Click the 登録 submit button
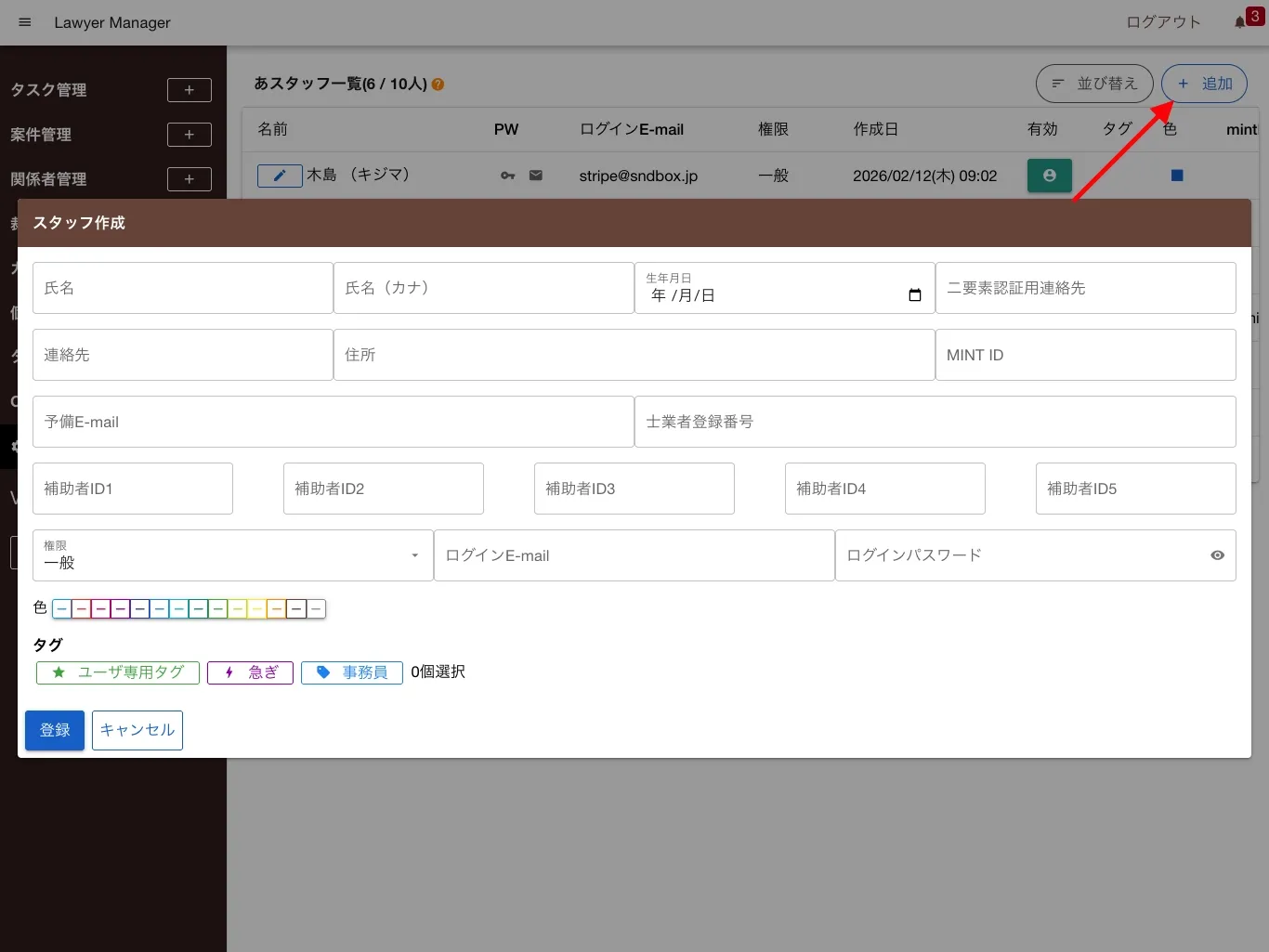 55,730
